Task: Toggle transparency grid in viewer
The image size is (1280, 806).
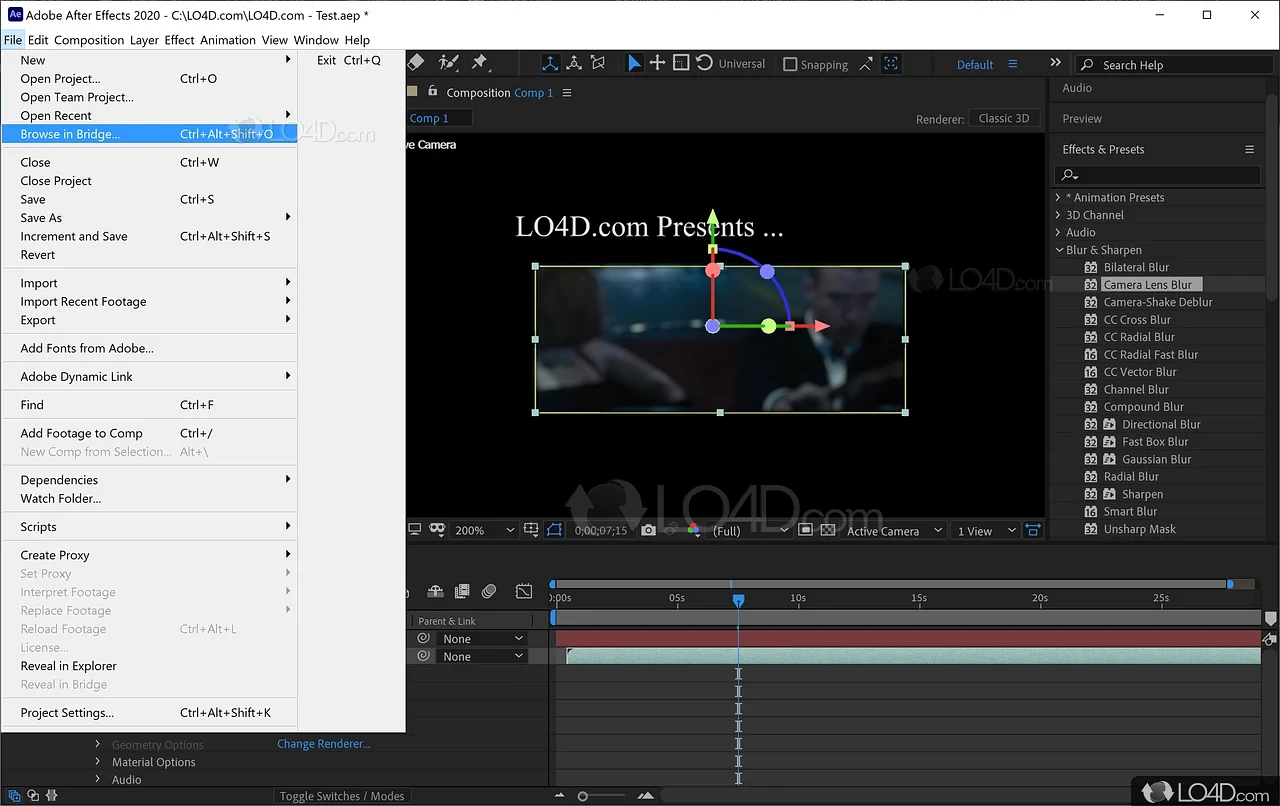Action: (x=827, y=530)
